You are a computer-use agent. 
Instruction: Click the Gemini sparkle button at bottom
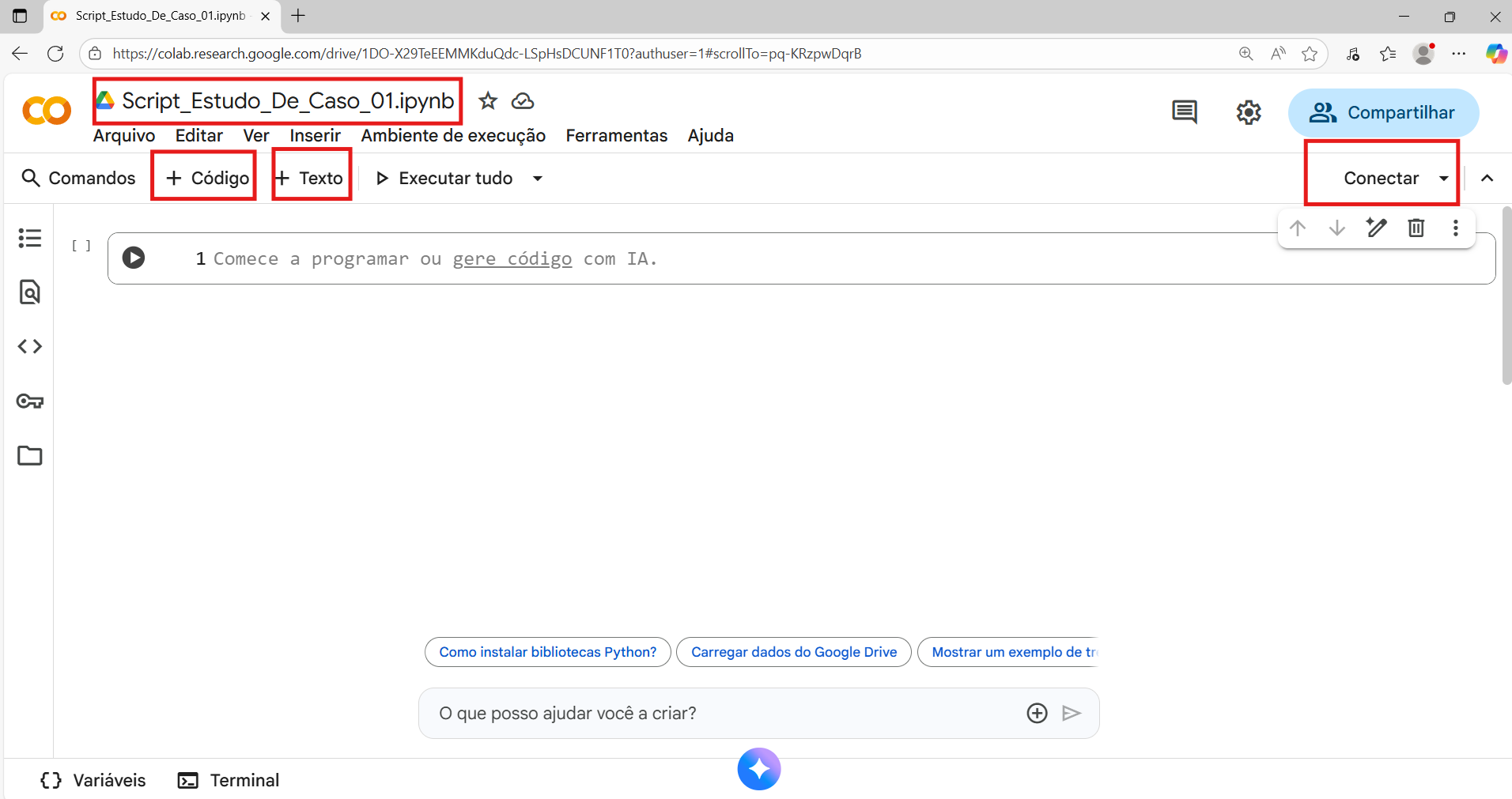click(x=758, y=768)
